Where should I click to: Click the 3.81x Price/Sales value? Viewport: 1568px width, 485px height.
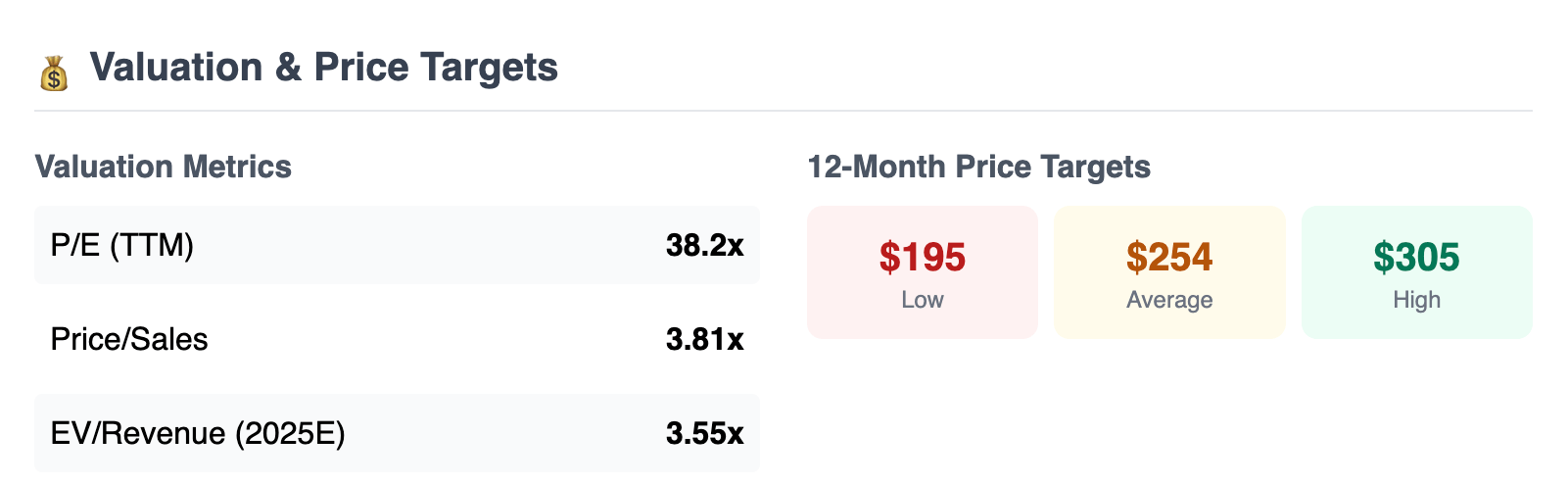(x=704, y=339)
